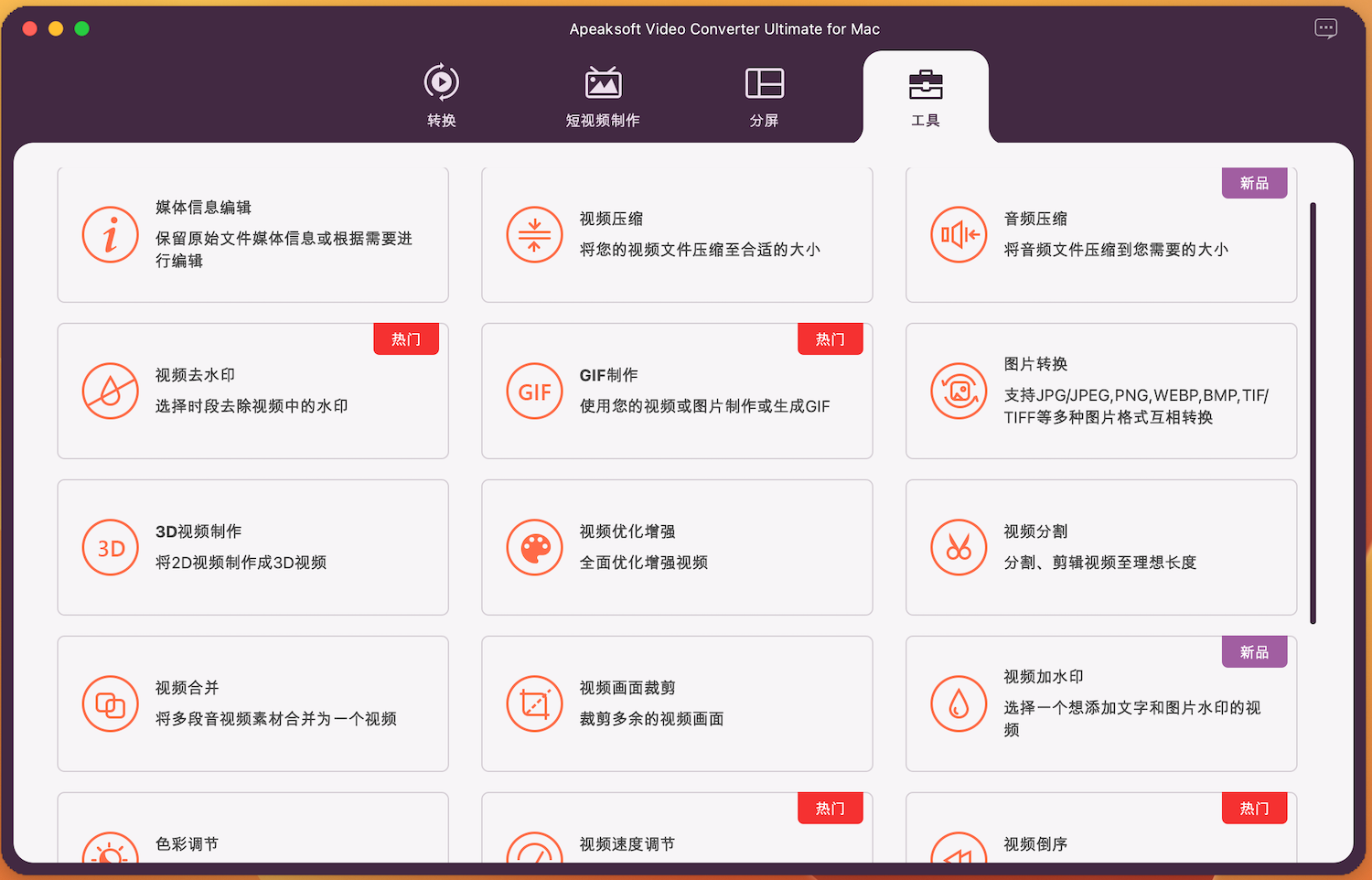
Task: Open the 短视频制作 tab
Action: [603, 95]
